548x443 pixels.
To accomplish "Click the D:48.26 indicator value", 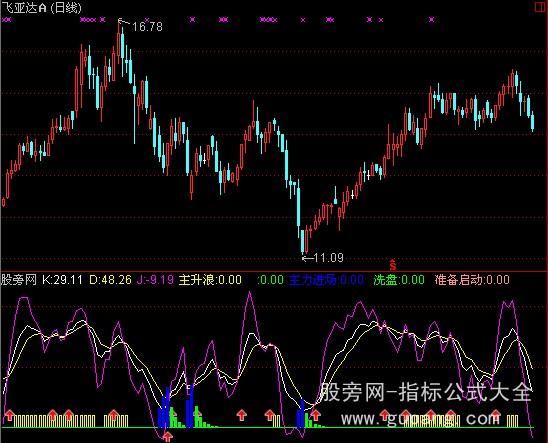I will (x=110, y=280).
